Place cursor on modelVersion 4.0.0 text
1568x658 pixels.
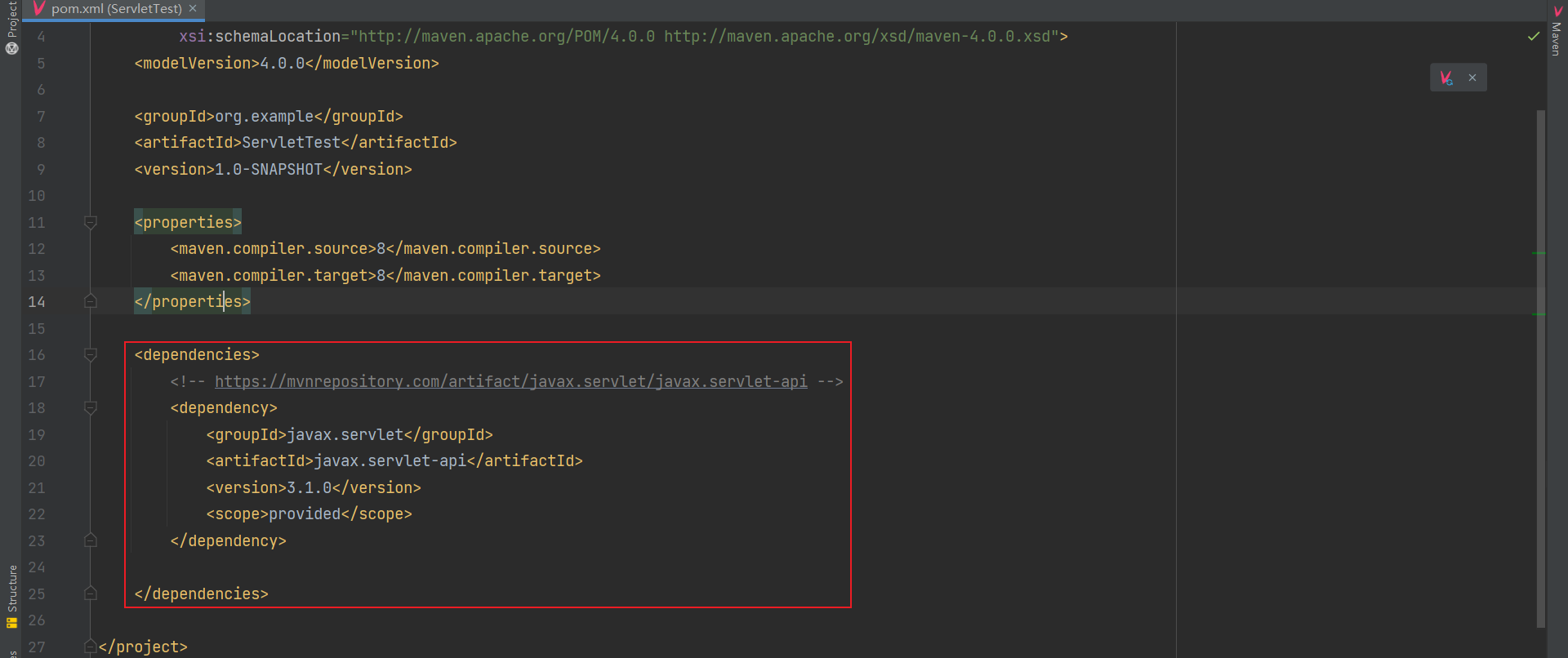click(282, 63)
